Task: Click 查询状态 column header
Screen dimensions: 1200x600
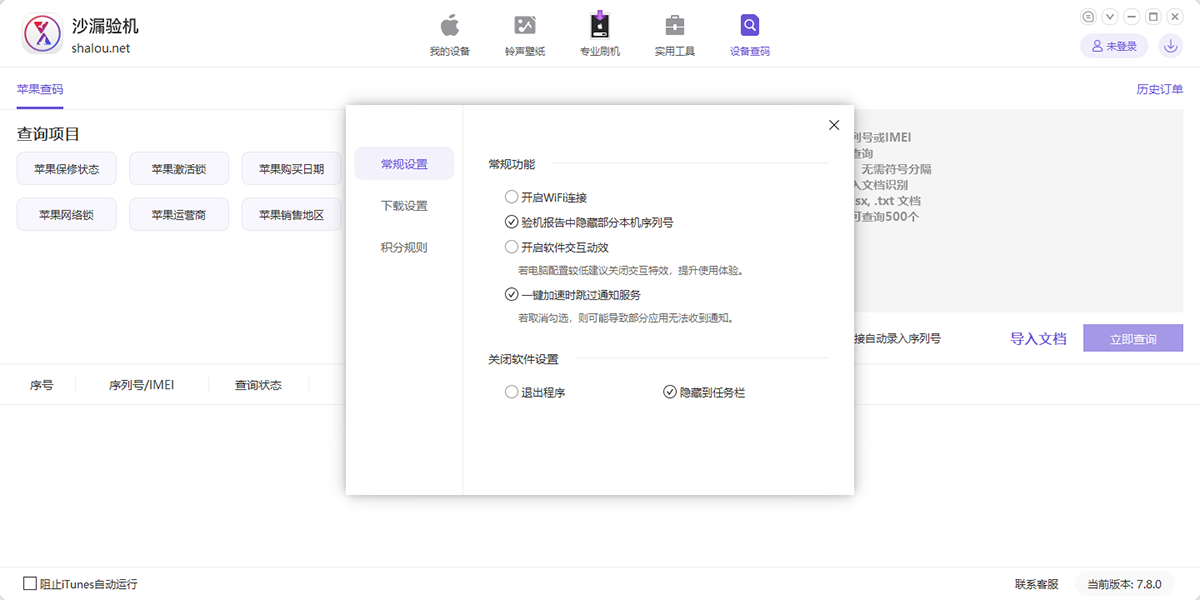Action: point(258,384)
